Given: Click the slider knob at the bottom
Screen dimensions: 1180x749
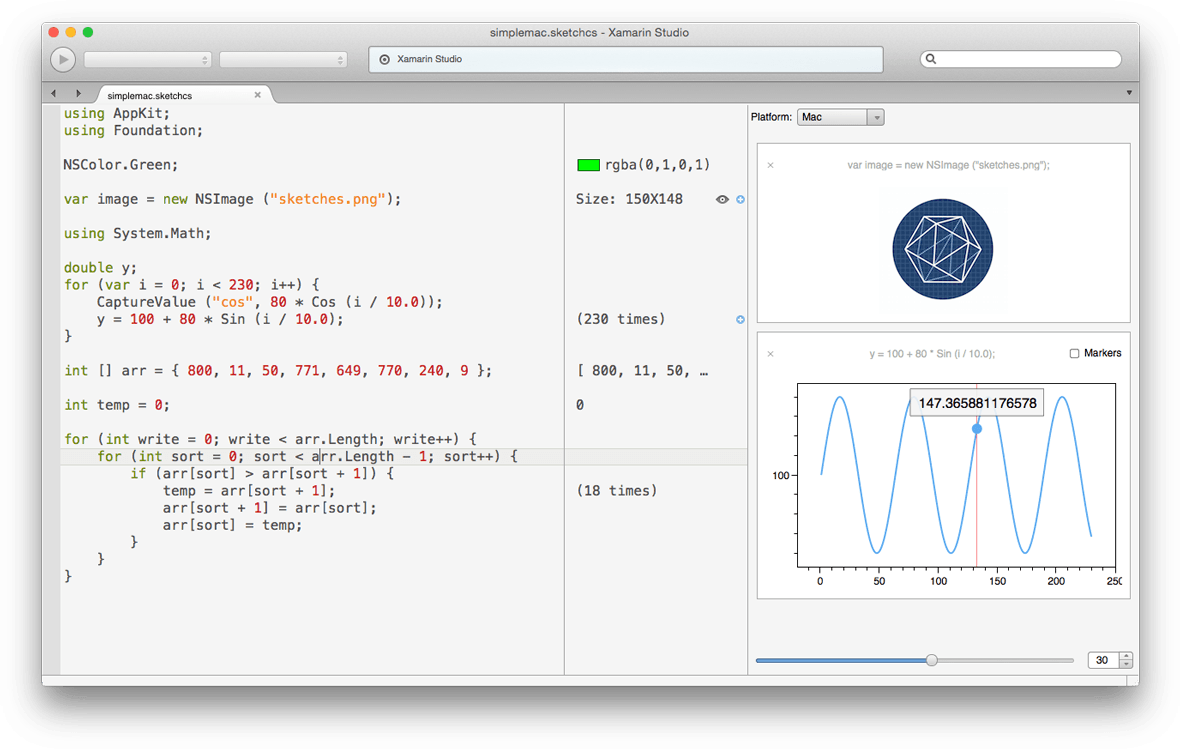Looking at the screenshot, I should 932,660.
